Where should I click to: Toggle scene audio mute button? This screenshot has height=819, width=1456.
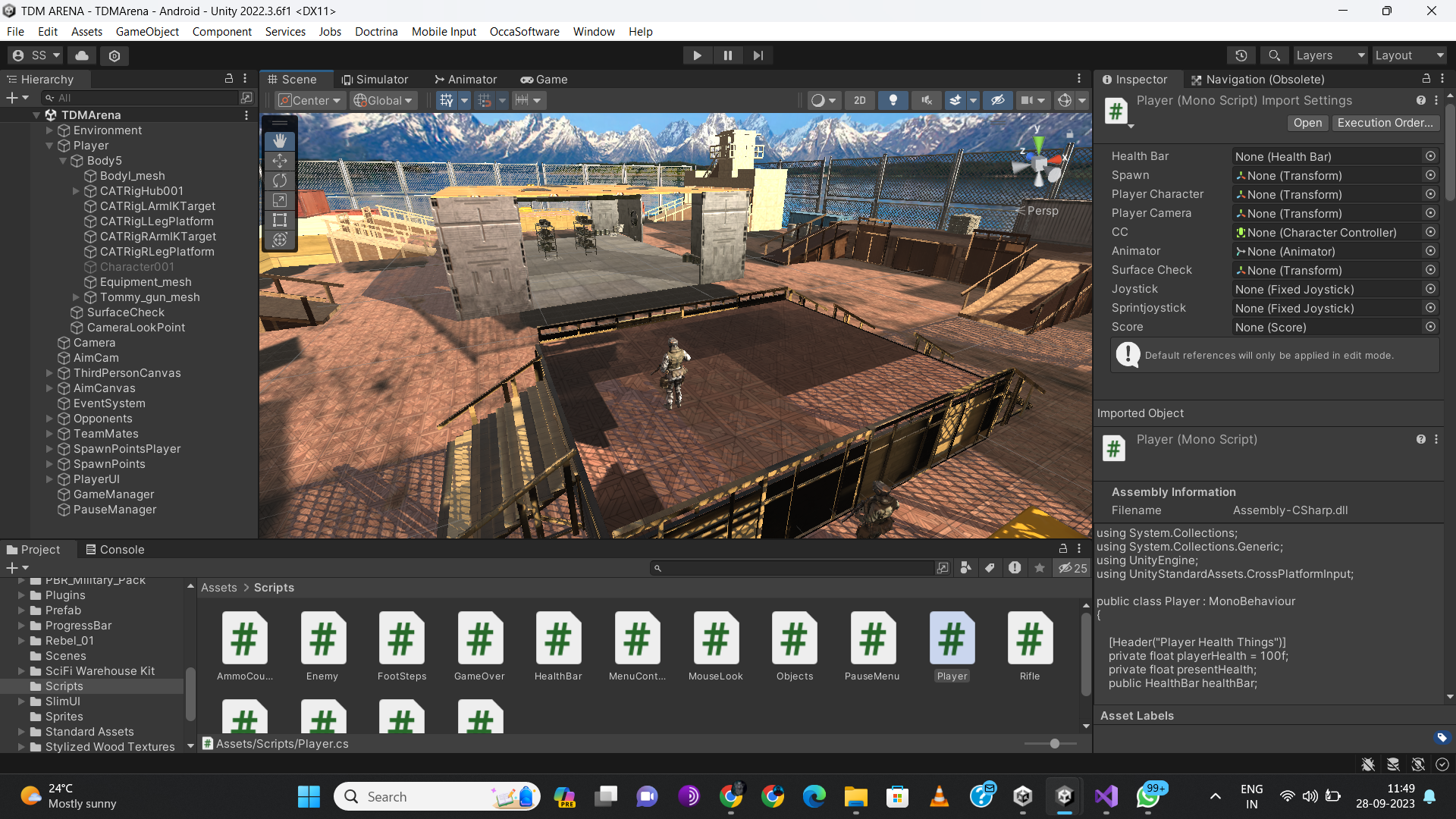point(927,100)
